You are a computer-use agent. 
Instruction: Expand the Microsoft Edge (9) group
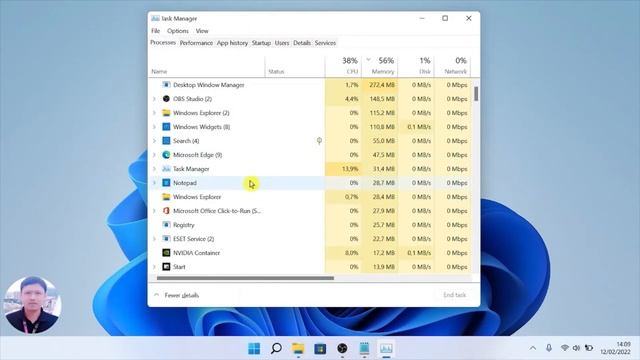[154, 155]
